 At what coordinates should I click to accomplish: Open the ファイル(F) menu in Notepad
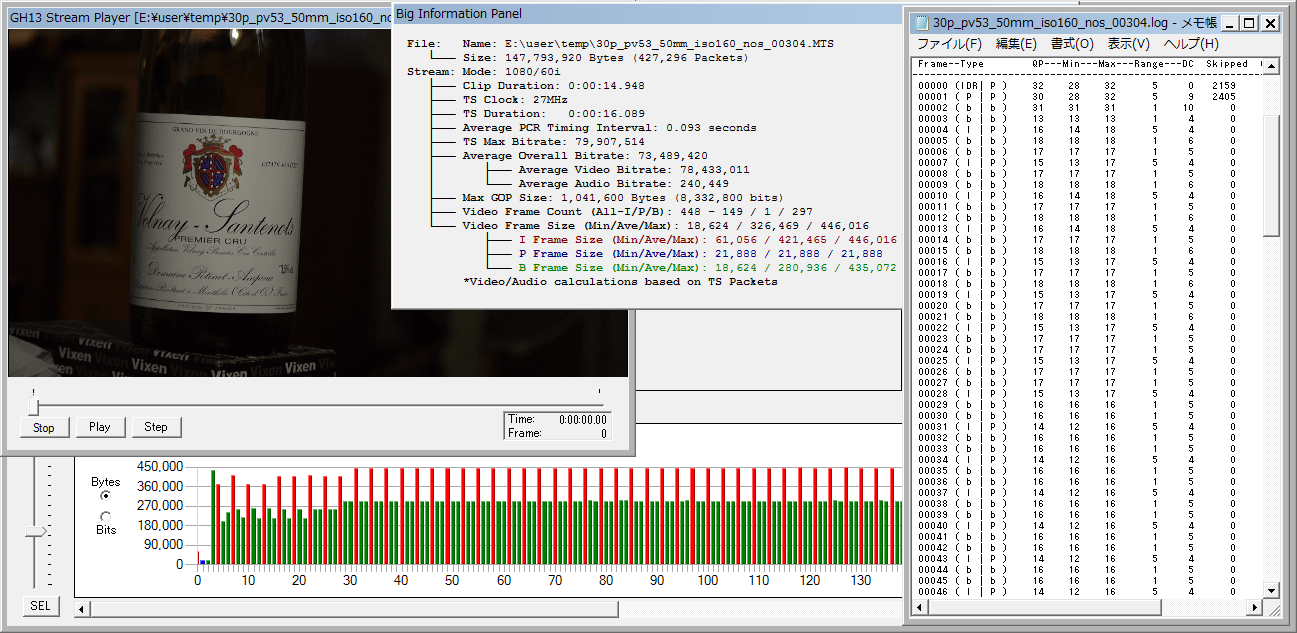949,44
